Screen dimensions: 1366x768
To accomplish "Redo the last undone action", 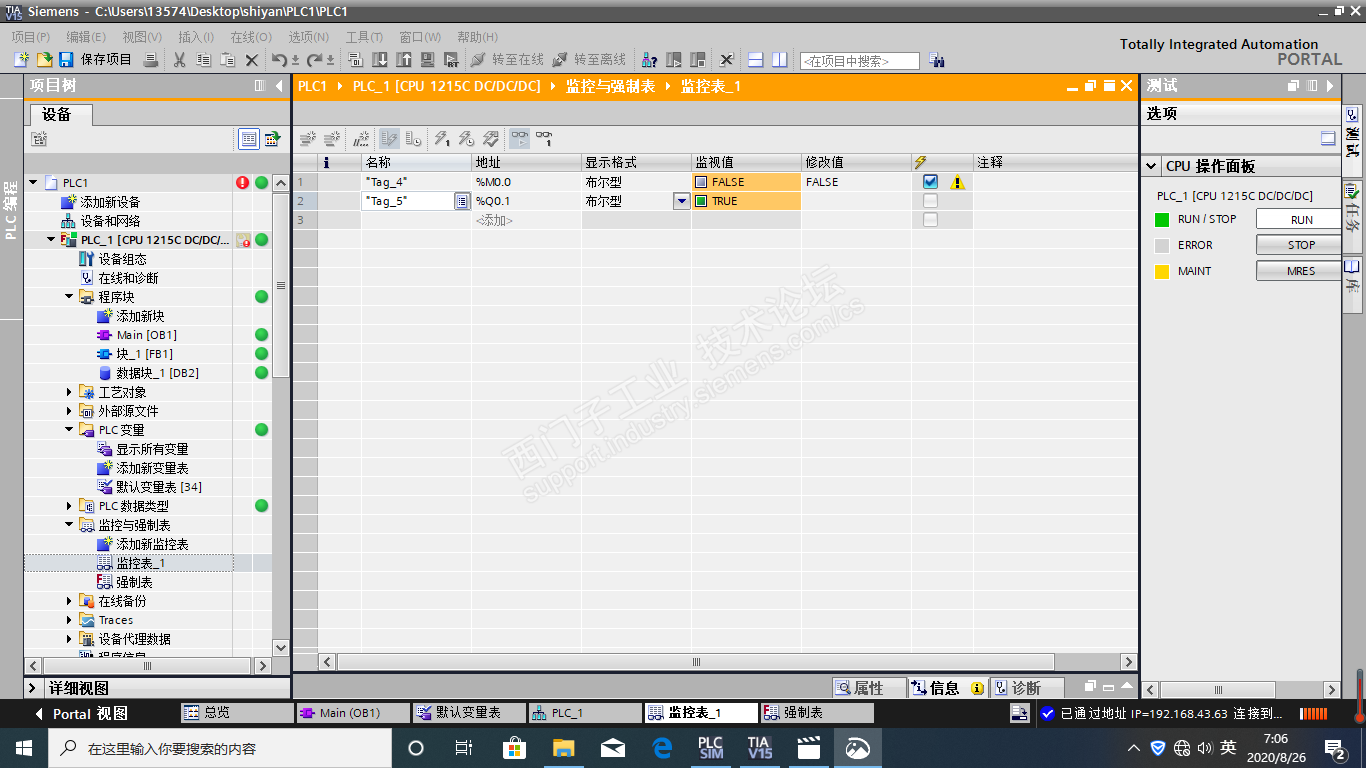I will (315, 60).
